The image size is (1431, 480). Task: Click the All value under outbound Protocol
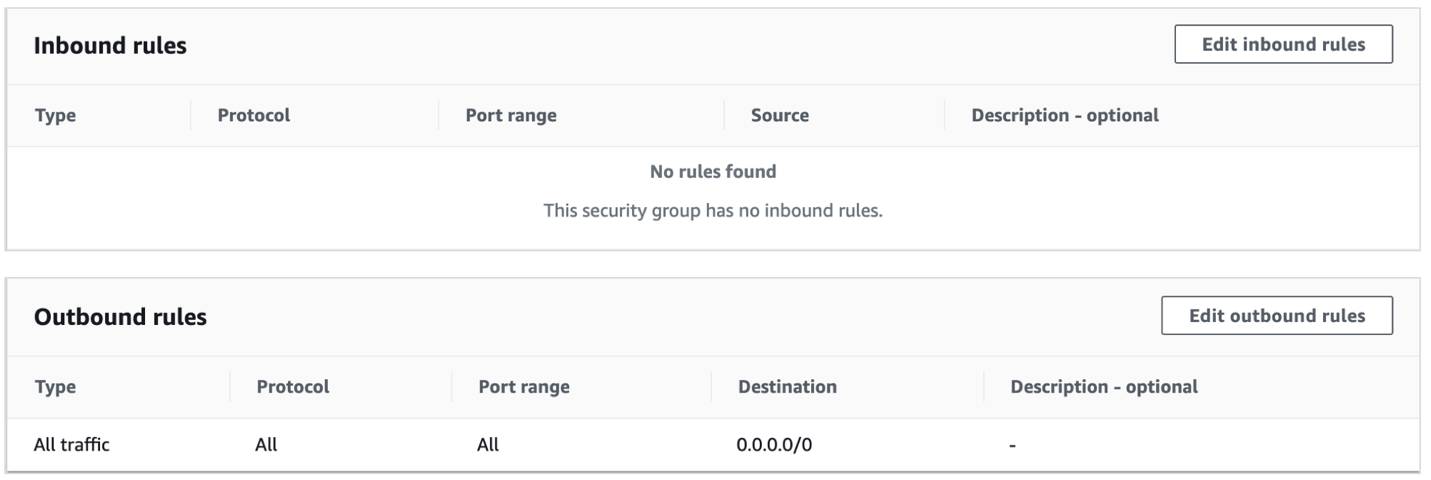click(x=266, y=445)
